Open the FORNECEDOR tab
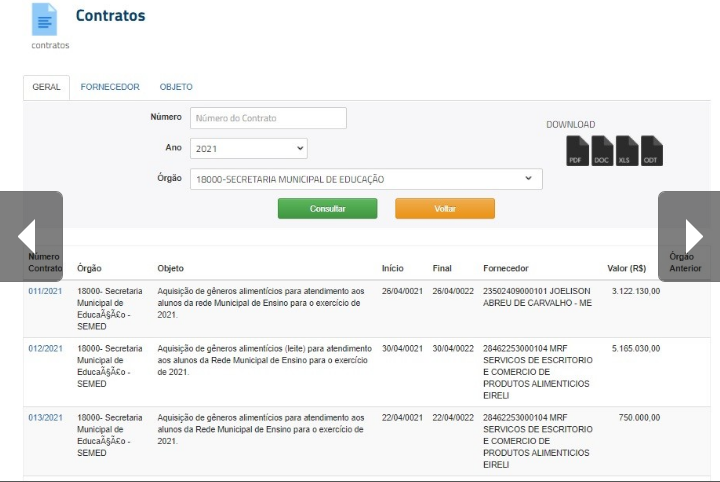Image resolution: width=720 pixels, height=482 pixels. pos(110,87)
